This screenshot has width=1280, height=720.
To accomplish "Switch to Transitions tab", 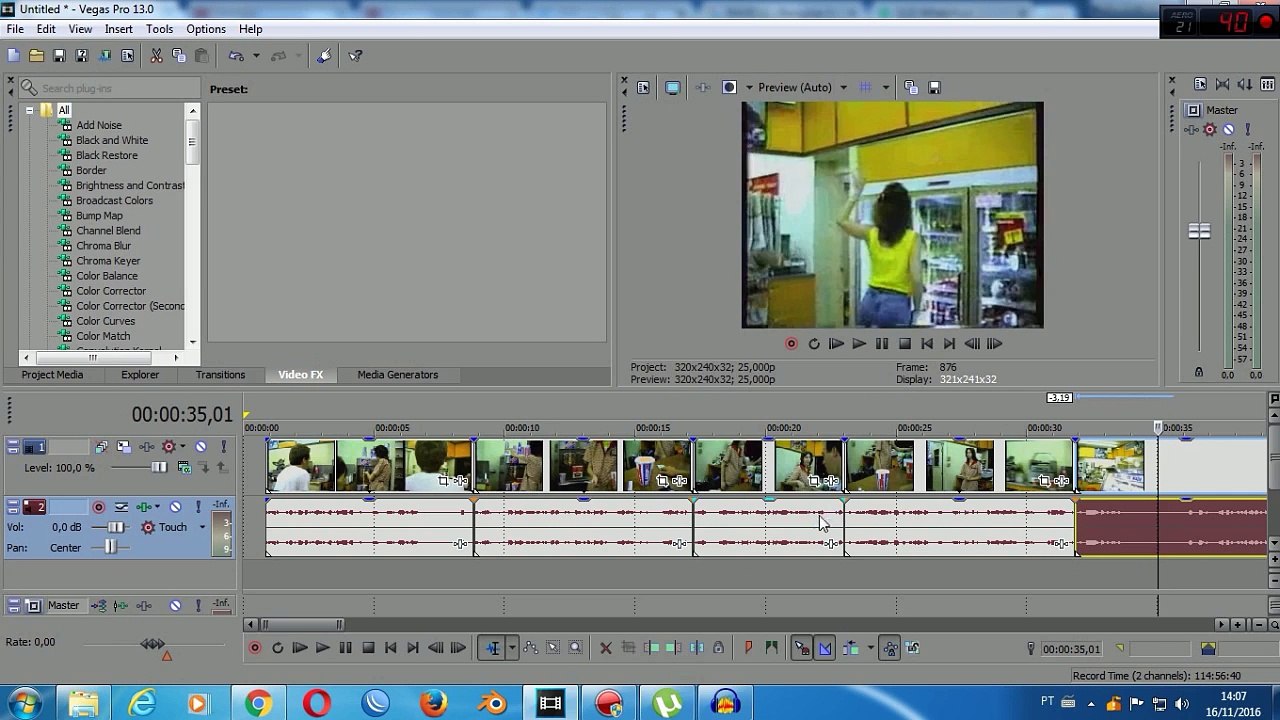I will [220, 374].
